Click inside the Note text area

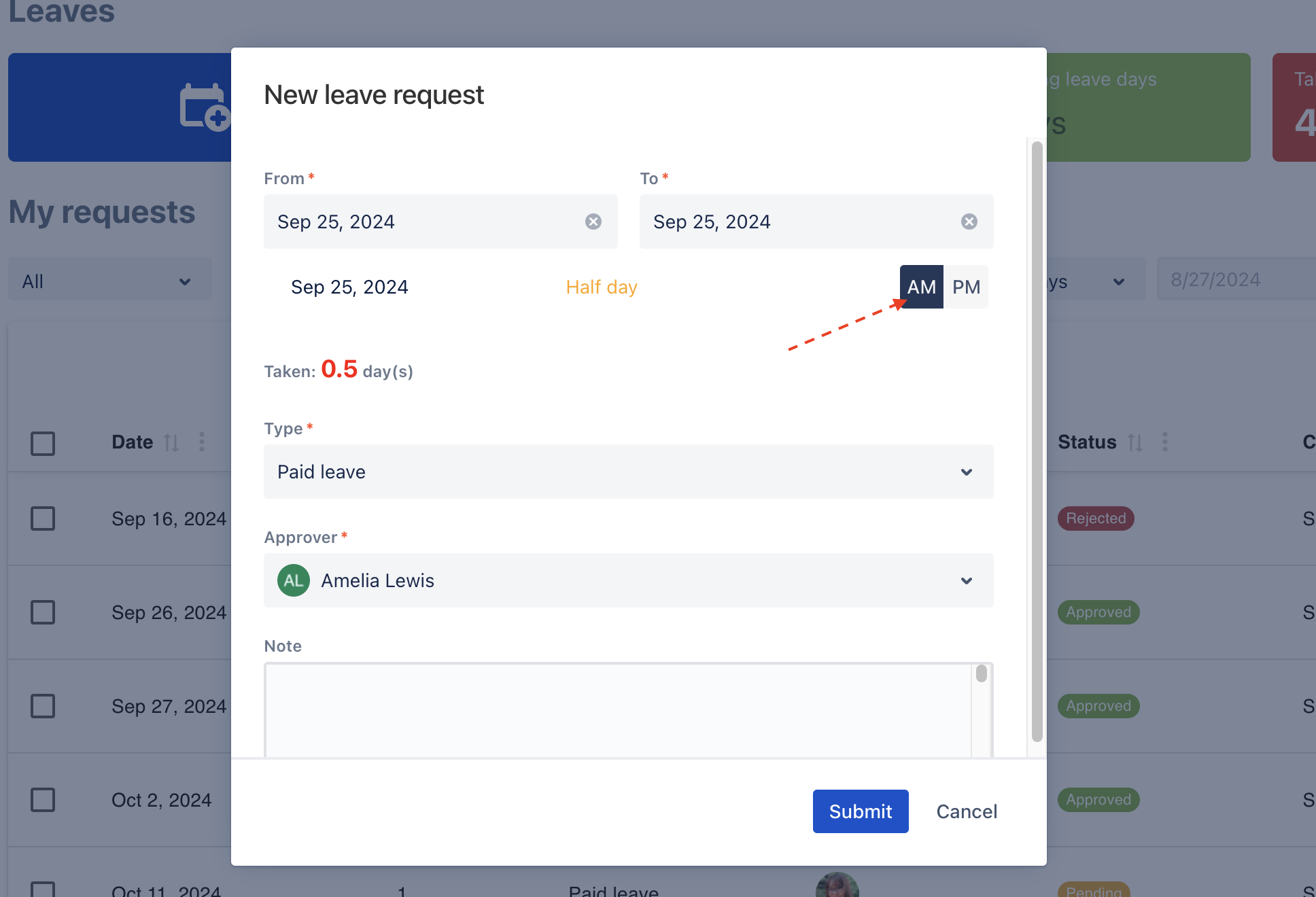619,710
